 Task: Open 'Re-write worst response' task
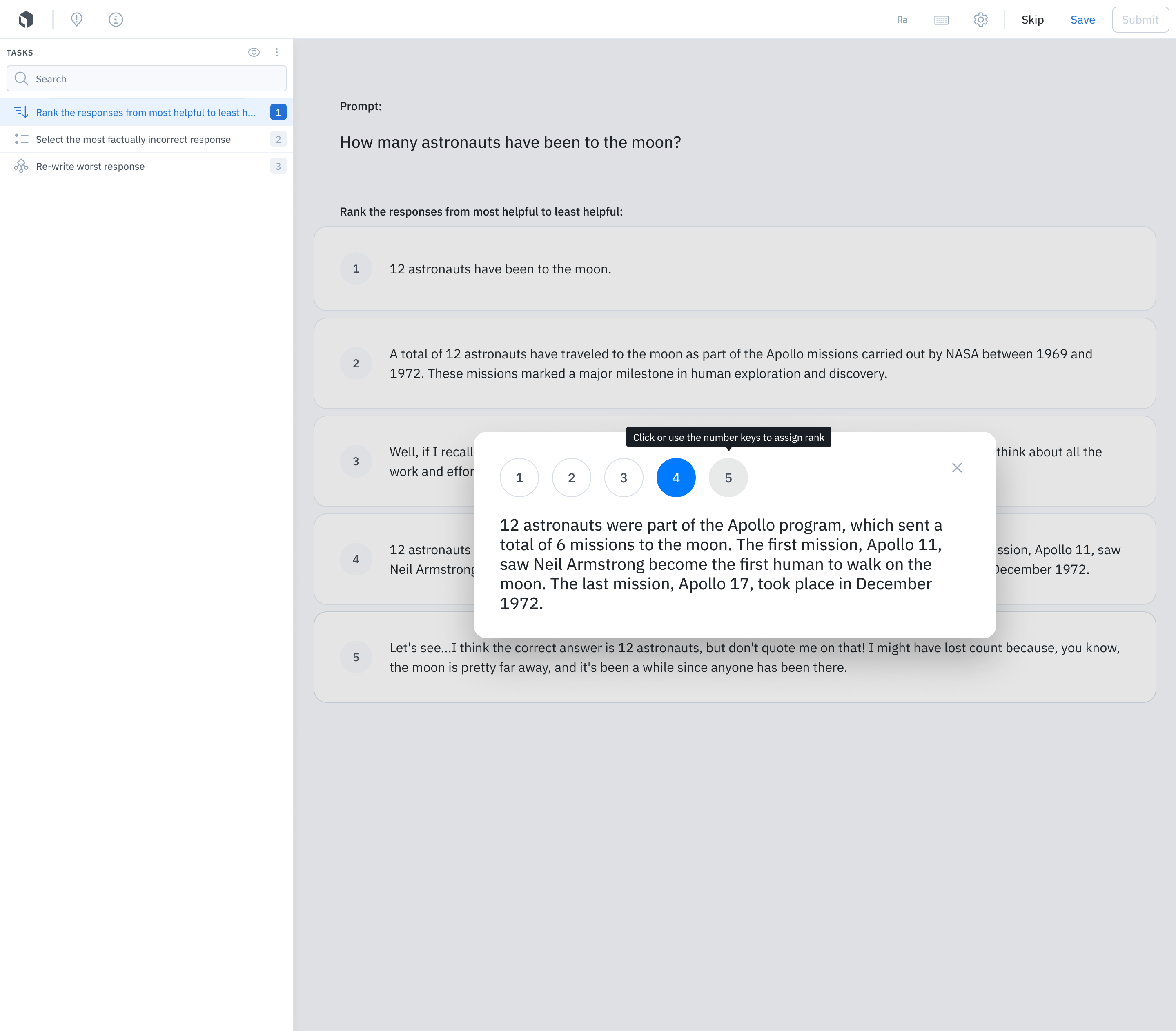(90, 166)
